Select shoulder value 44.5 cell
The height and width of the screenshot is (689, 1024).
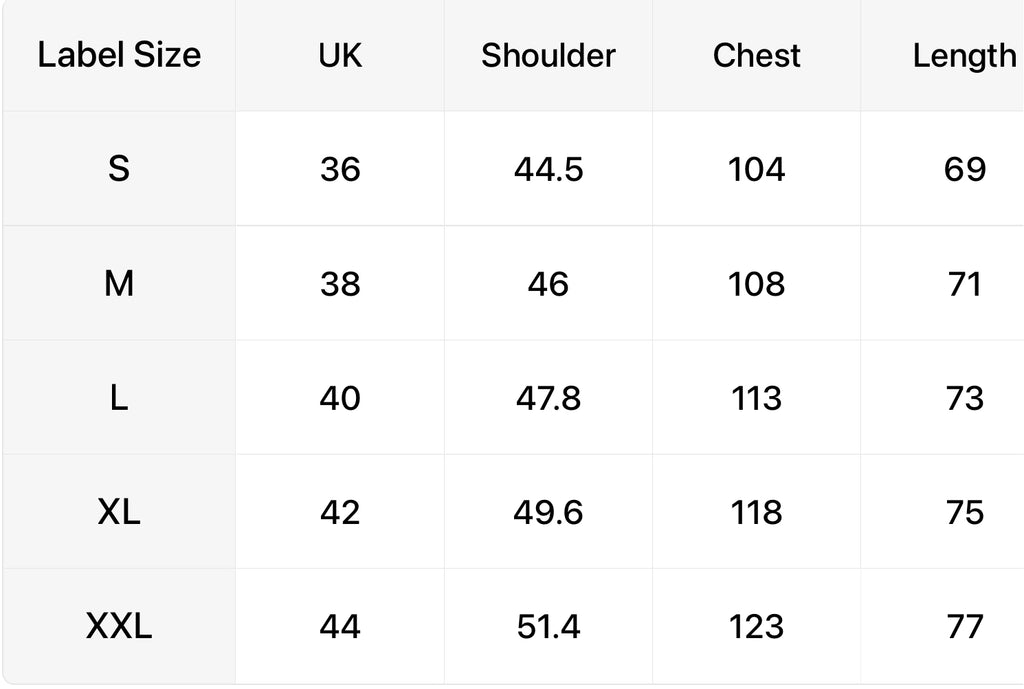548,168
